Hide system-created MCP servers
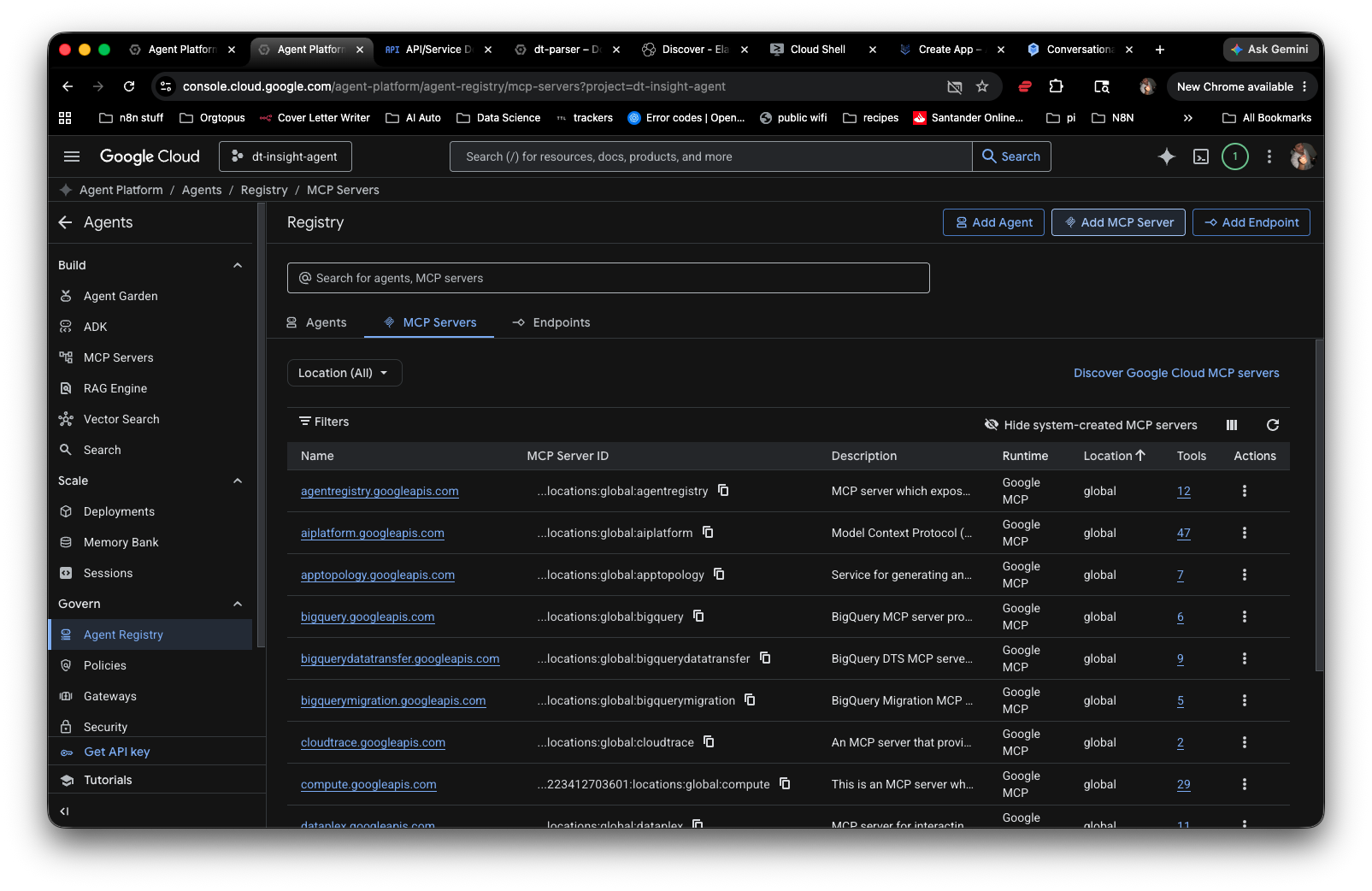The width and height of the screenshot is (1372, 891). click(1091, 425)
